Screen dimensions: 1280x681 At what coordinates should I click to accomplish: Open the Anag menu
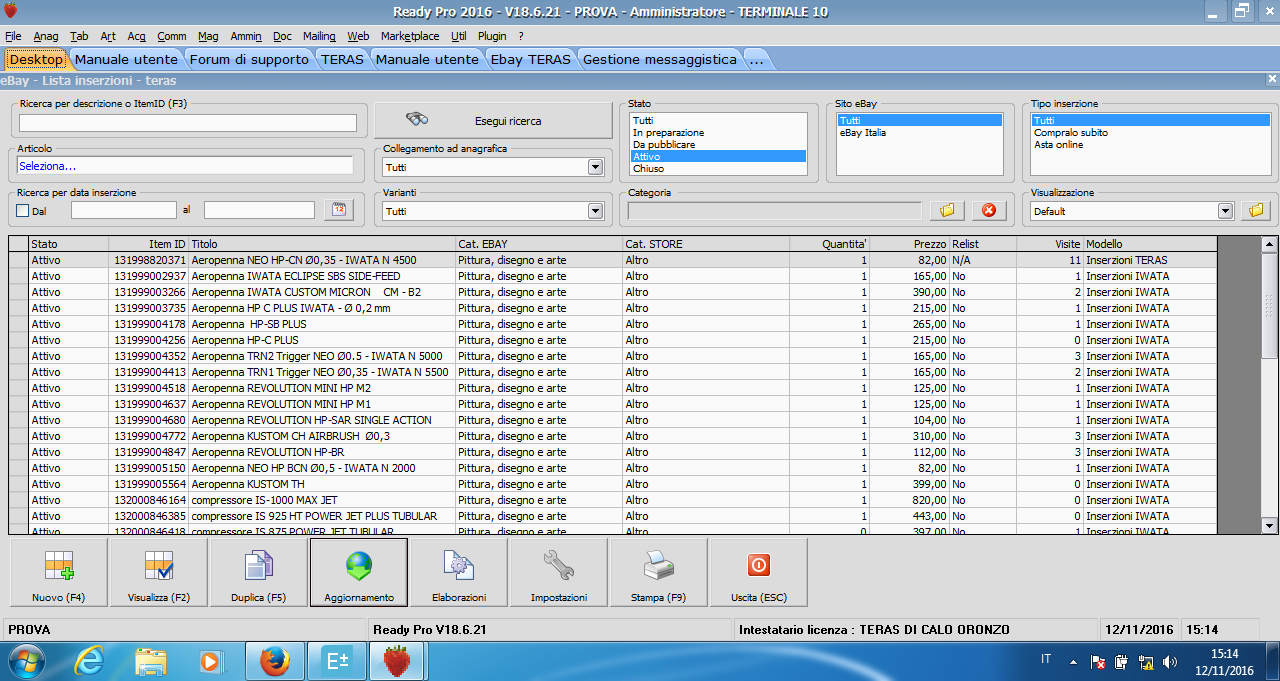[46, 36]
